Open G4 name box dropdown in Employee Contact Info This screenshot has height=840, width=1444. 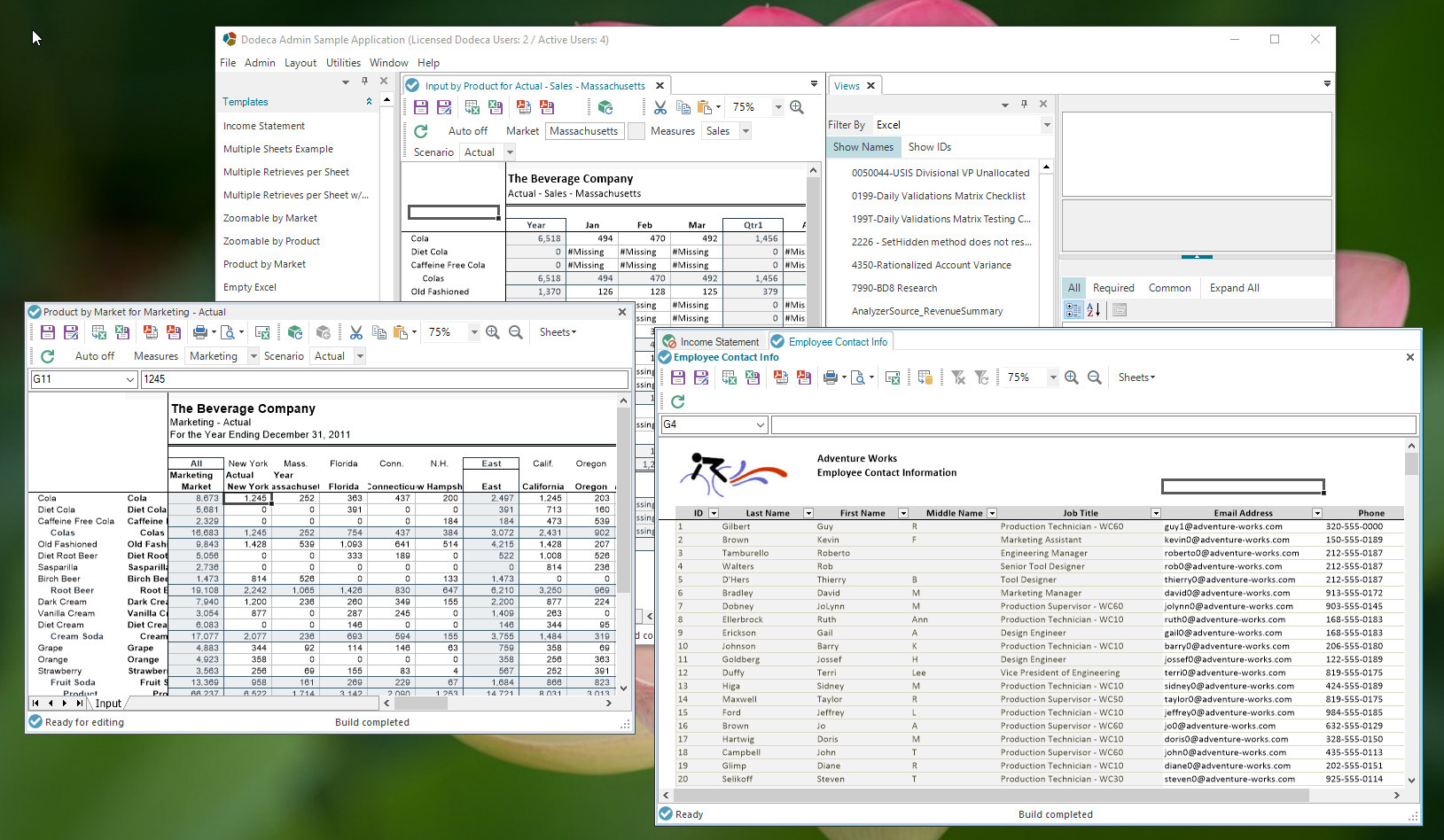tap(761, 424)
